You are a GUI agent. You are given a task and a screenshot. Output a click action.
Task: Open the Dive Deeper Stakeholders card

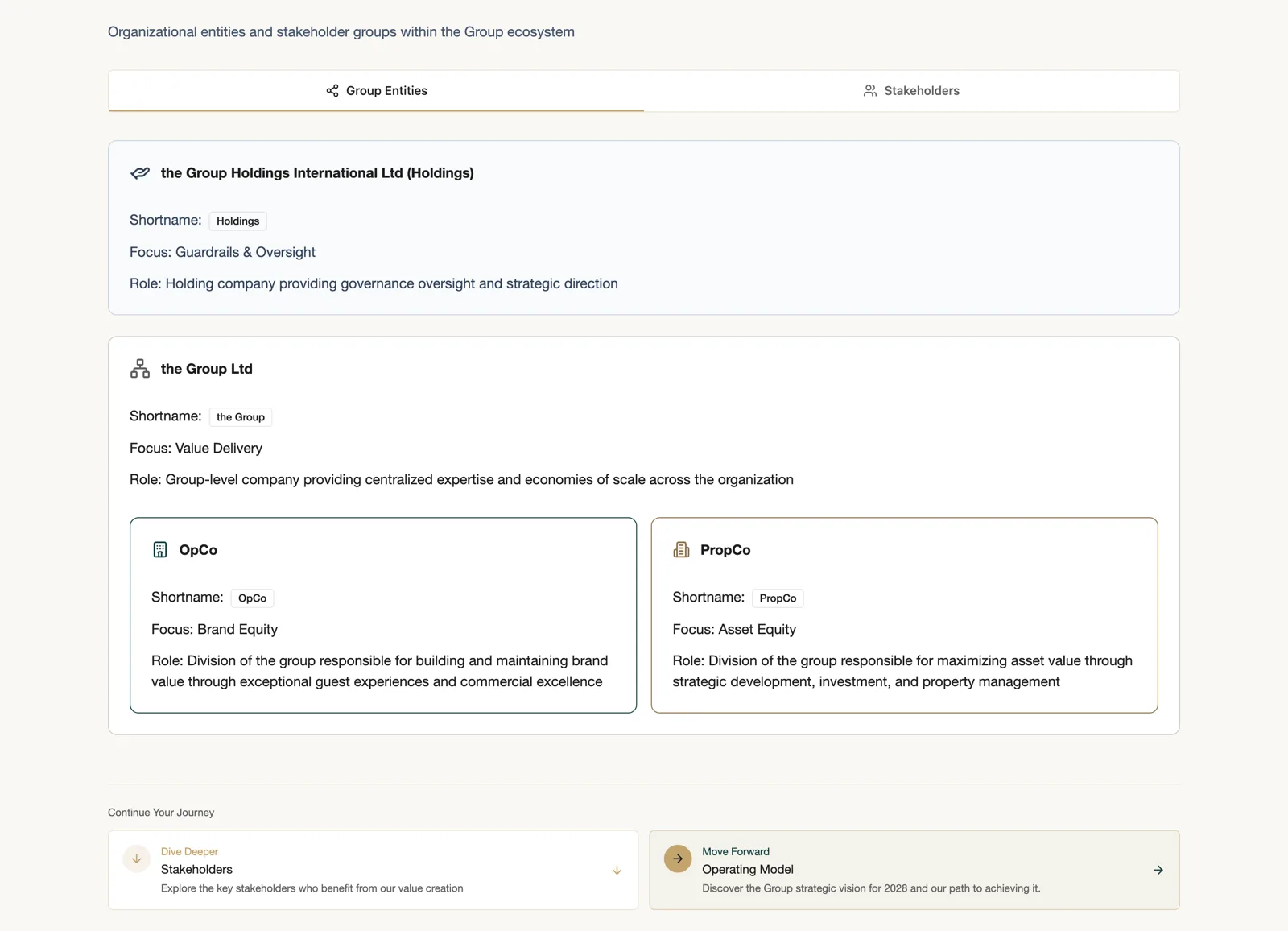coord(373,870)
